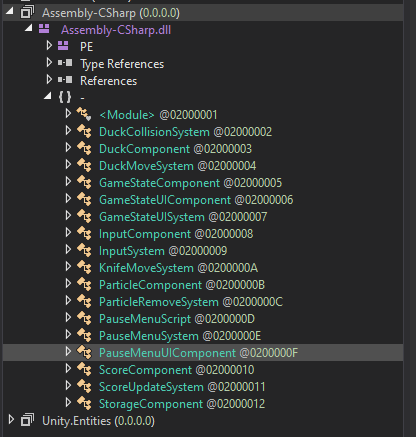Screen dimensions: 416x437
Task: Select the ScoreUpdateSystem entry
Action: click(x=182, y=387)
